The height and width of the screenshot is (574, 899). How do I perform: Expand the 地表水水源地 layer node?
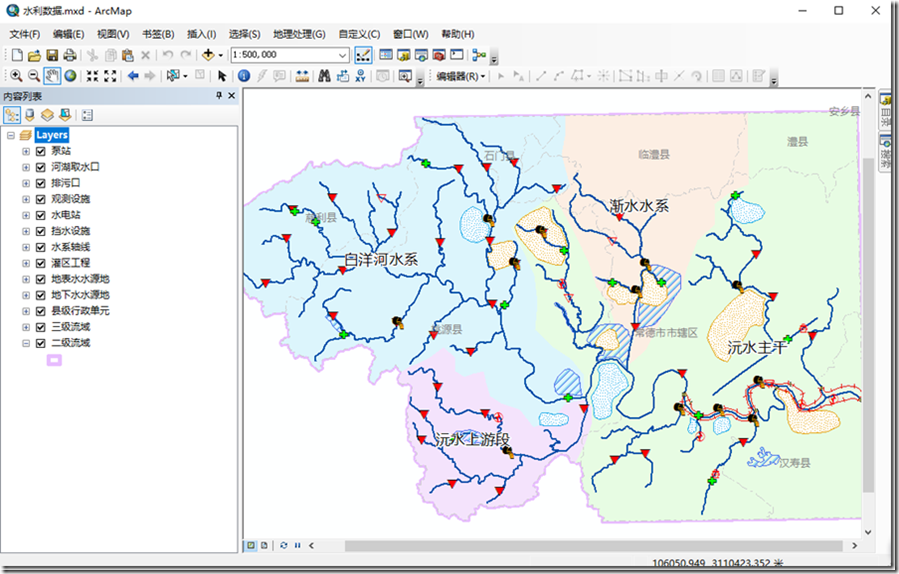26,279
